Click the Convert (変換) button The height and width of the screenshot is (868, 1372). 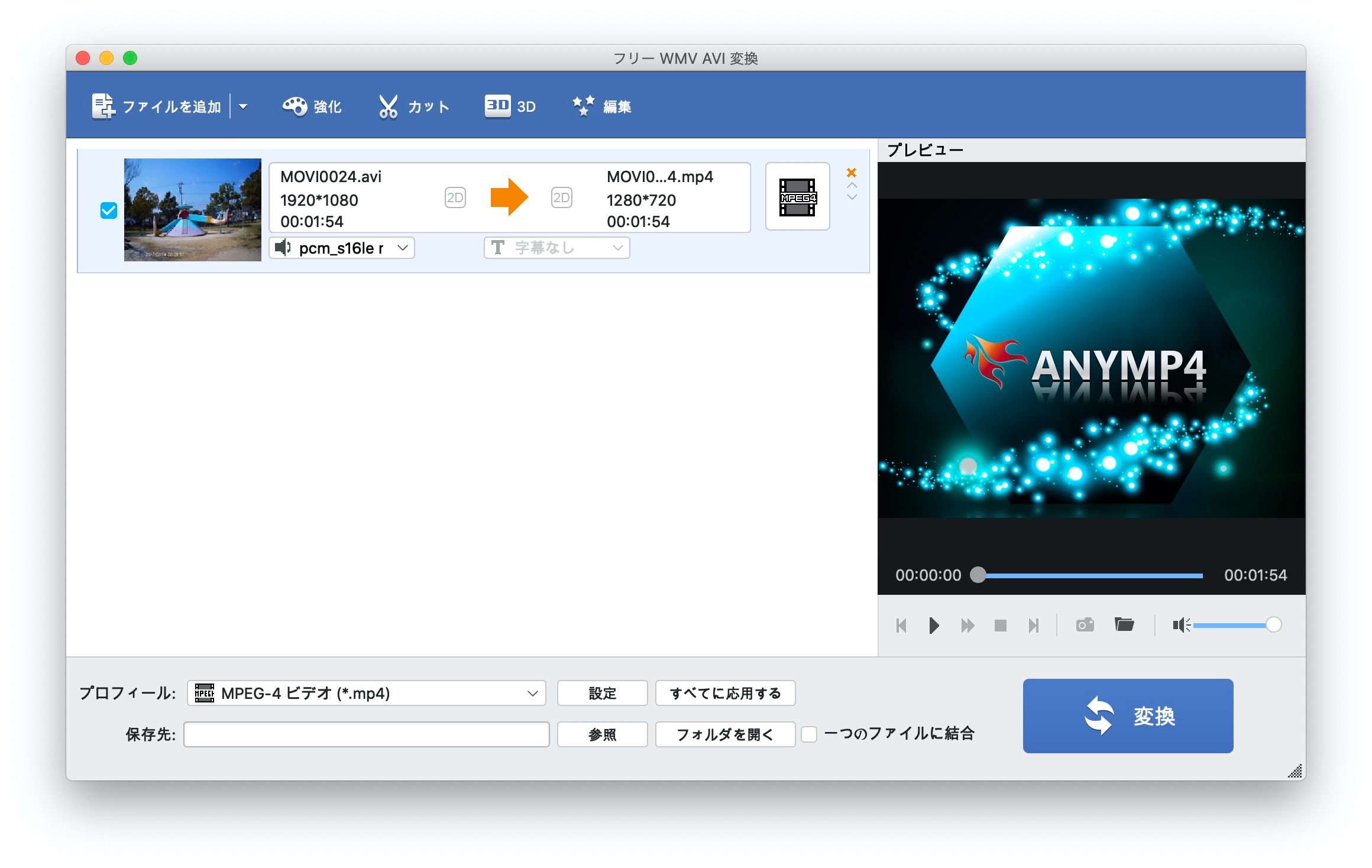(1127, 715)
